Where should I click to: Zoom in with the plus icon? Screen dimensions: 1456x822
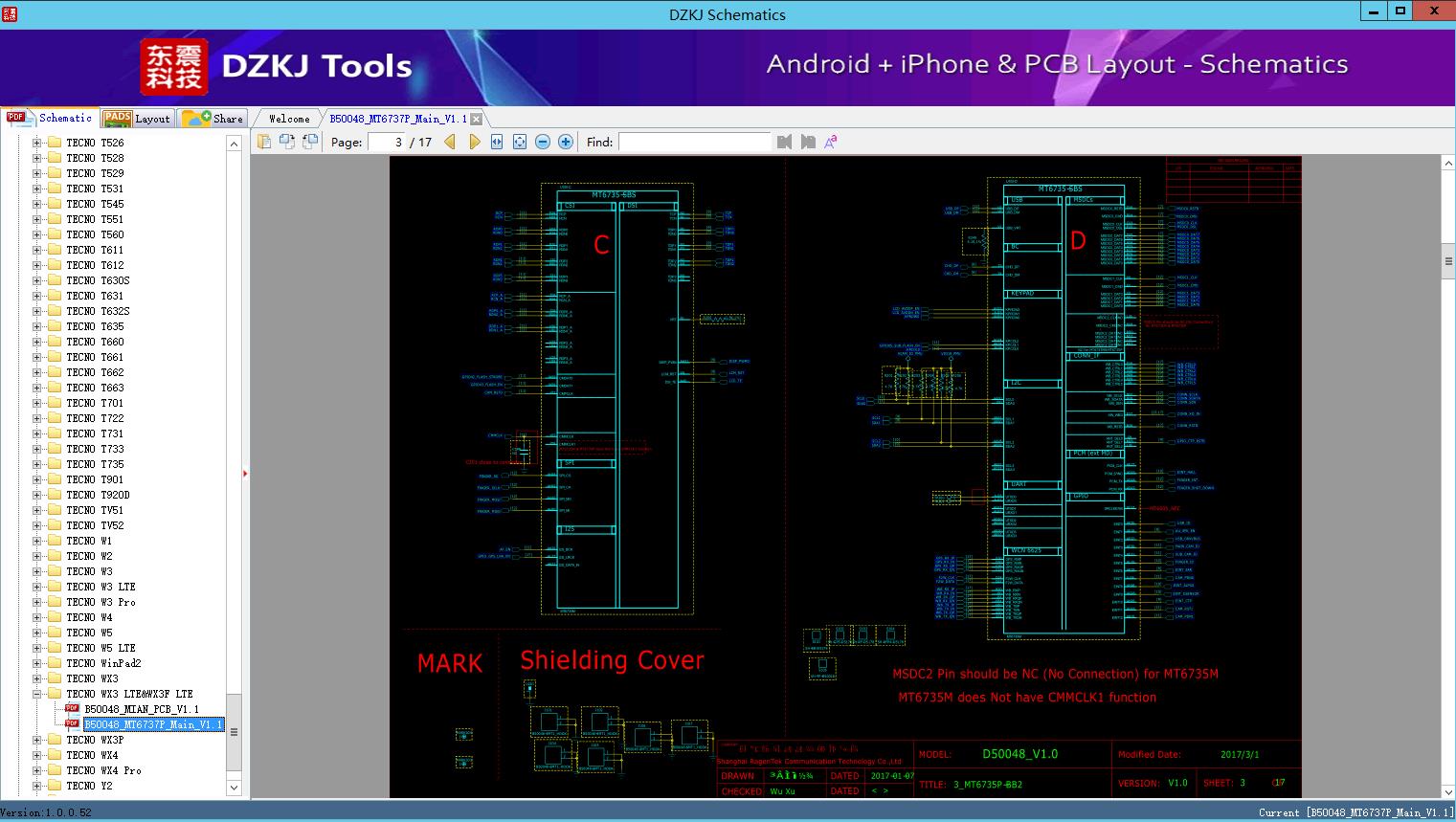(x=566, y=142)
